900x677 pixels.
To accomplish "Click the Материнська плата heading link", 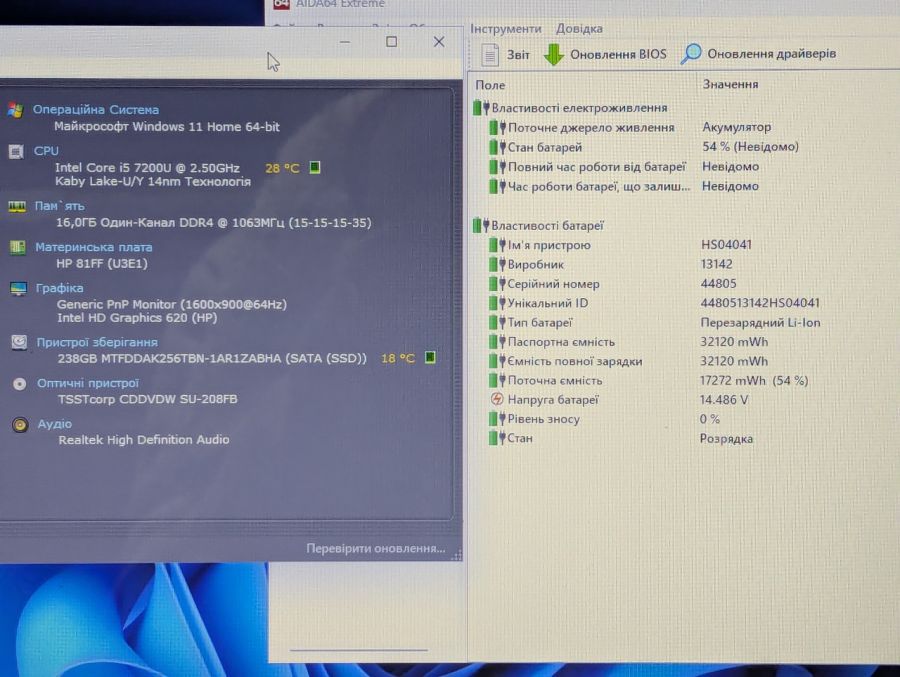I will pos(94,247).
